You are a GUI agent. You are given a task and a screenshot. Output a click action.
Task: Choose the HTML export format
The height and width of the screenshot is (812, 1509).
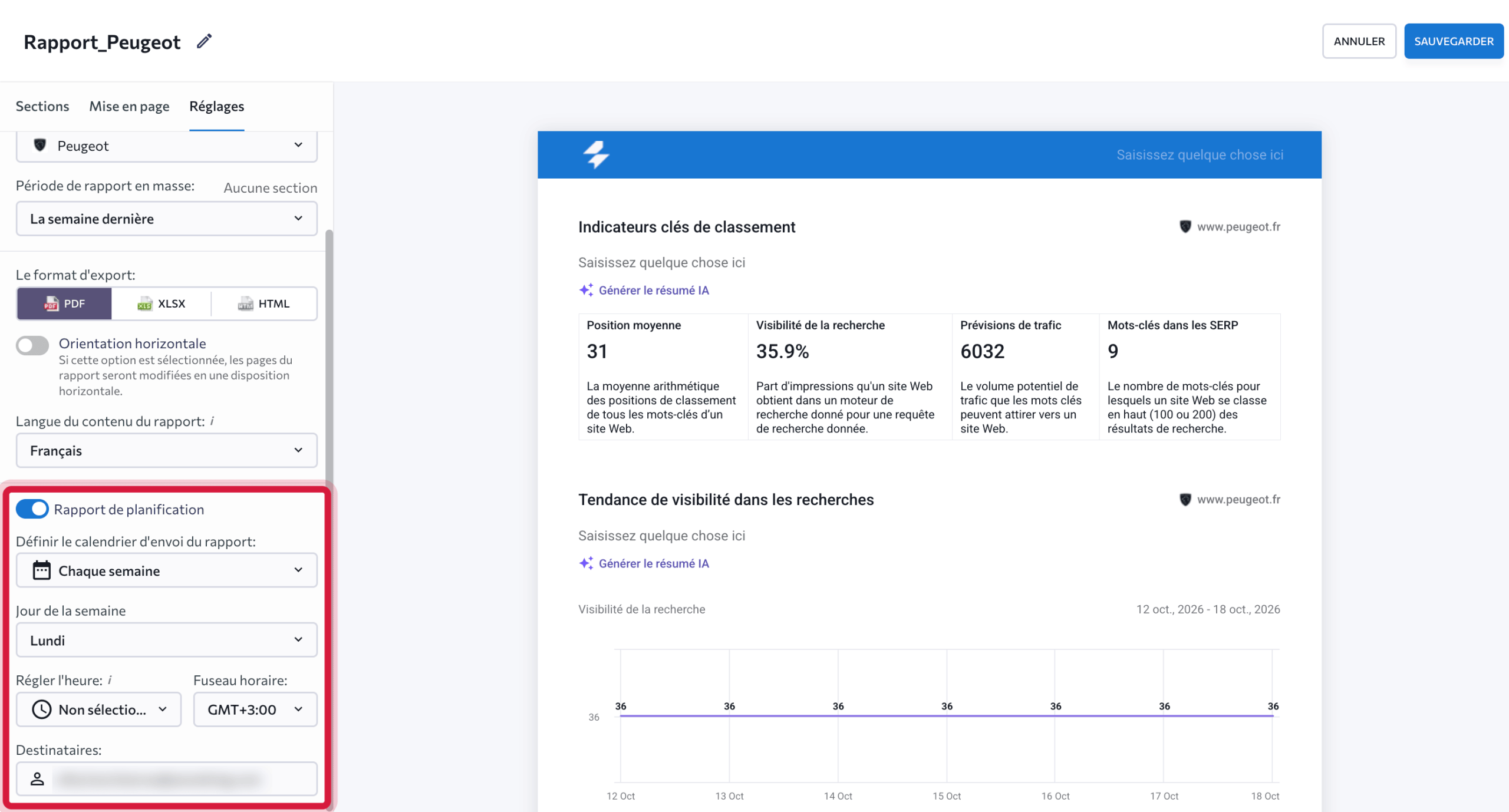(264, 303)
